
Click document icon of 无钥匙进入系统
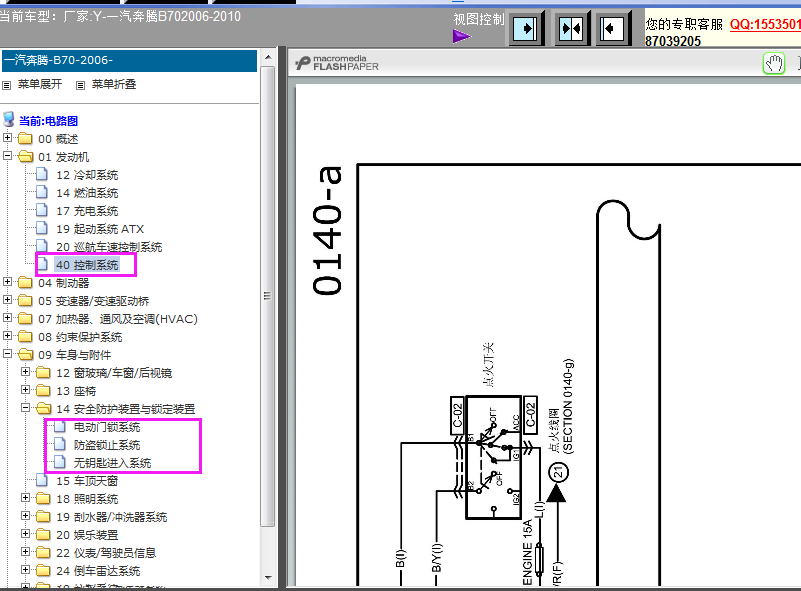coord(60,462)
